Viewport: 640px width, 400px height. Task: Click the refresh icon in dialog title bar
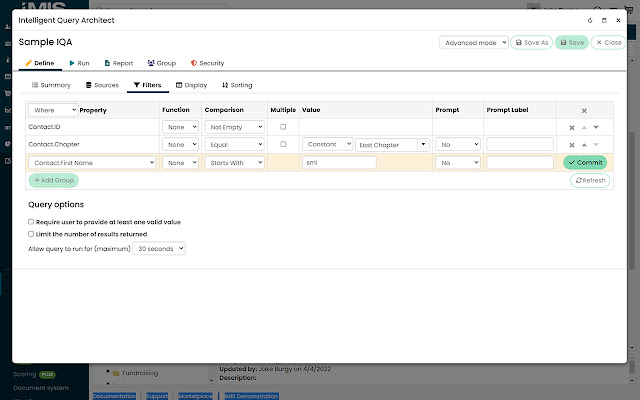click(590, 20)
